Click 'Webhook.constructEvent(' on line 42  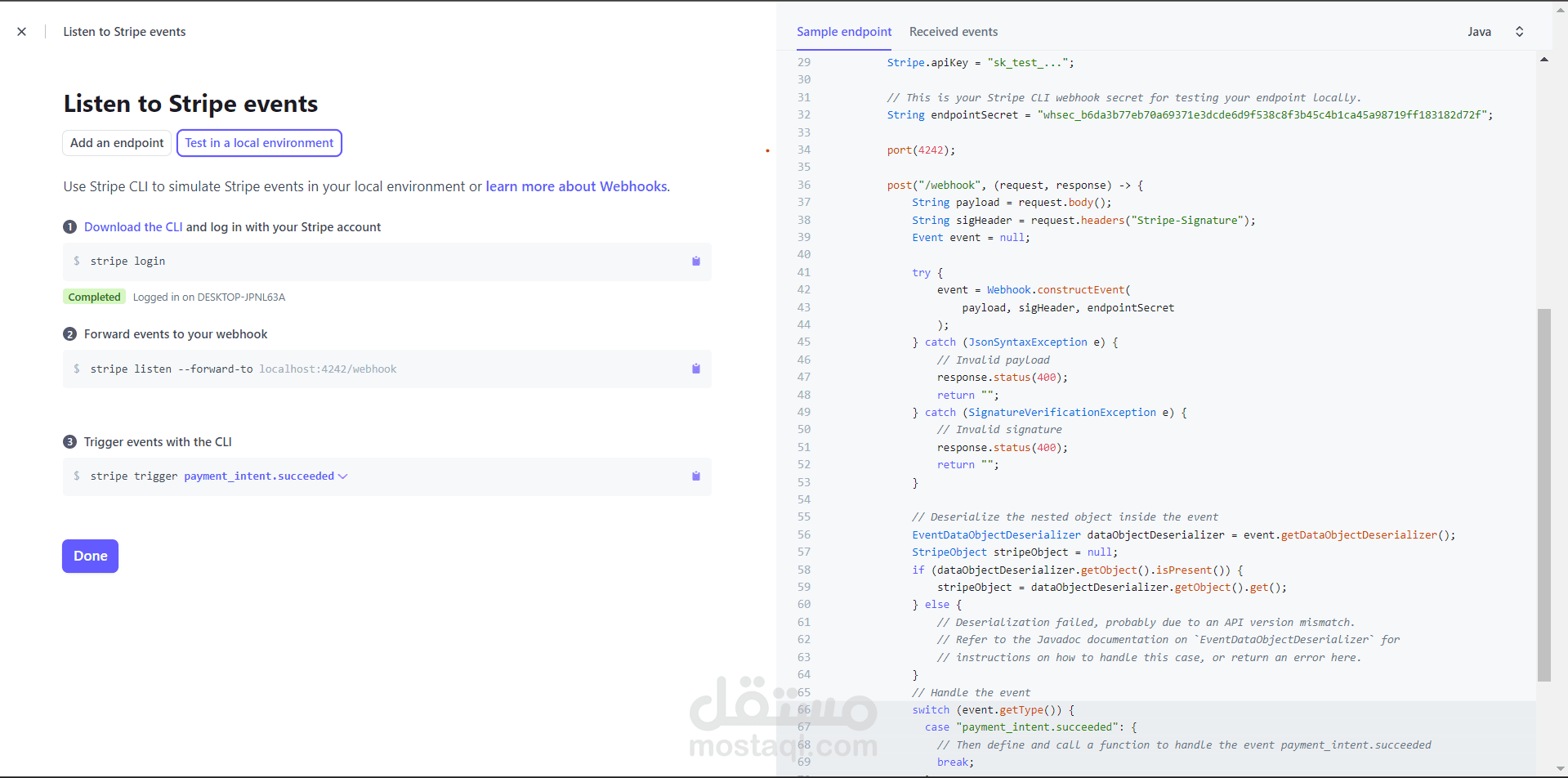pyautogui.click(x=1059, y=290)
